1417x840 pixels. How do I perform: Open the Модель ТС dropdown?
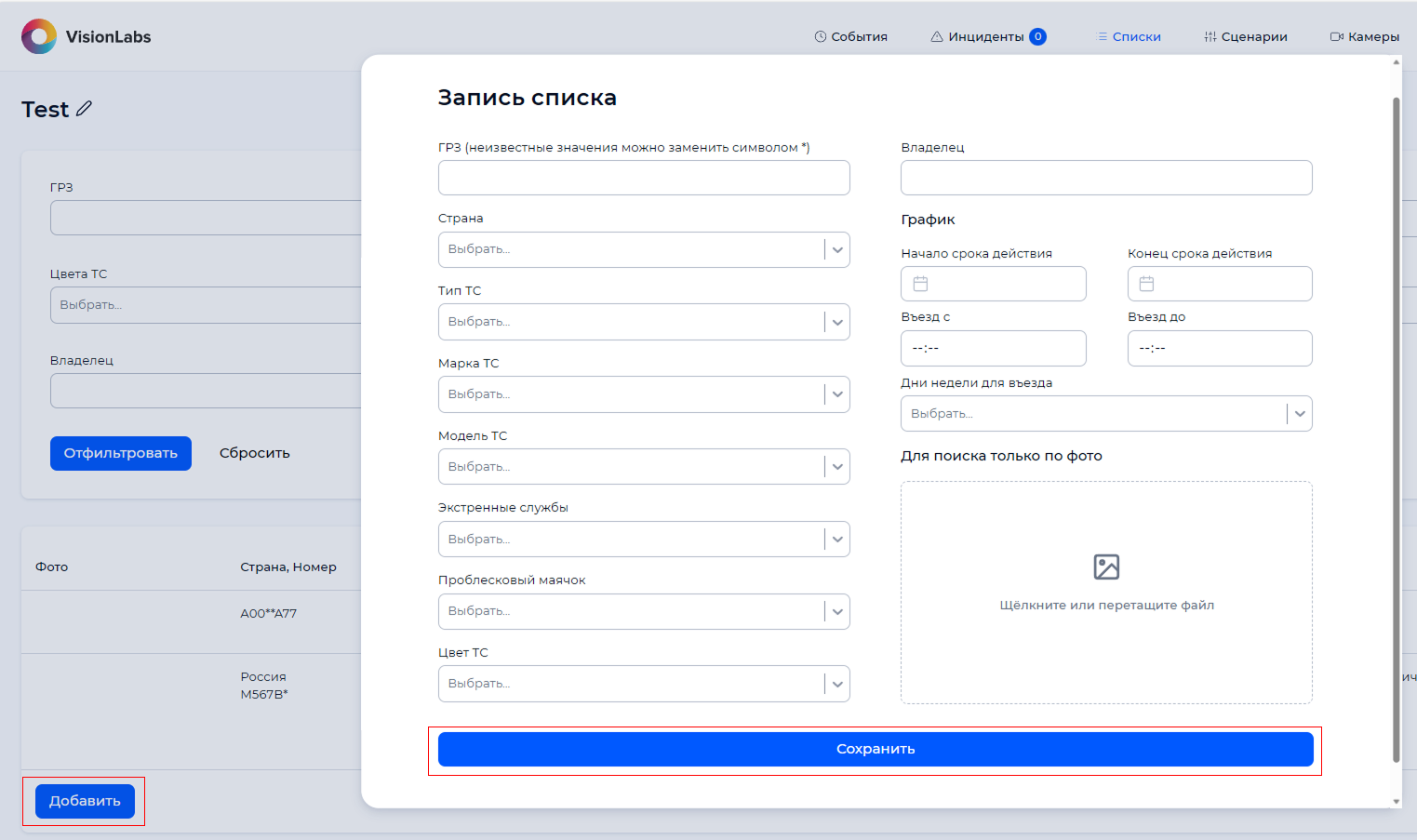click(x=644, y=467)
